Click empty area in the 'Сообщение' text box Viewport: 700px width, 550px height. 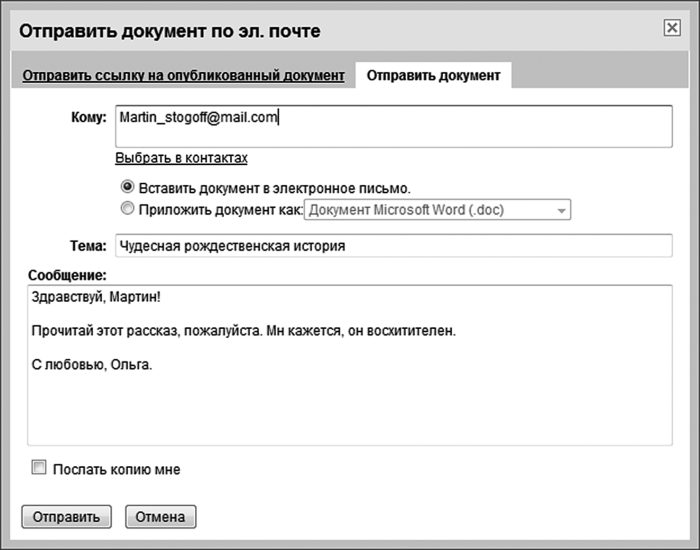click(349, 410)
